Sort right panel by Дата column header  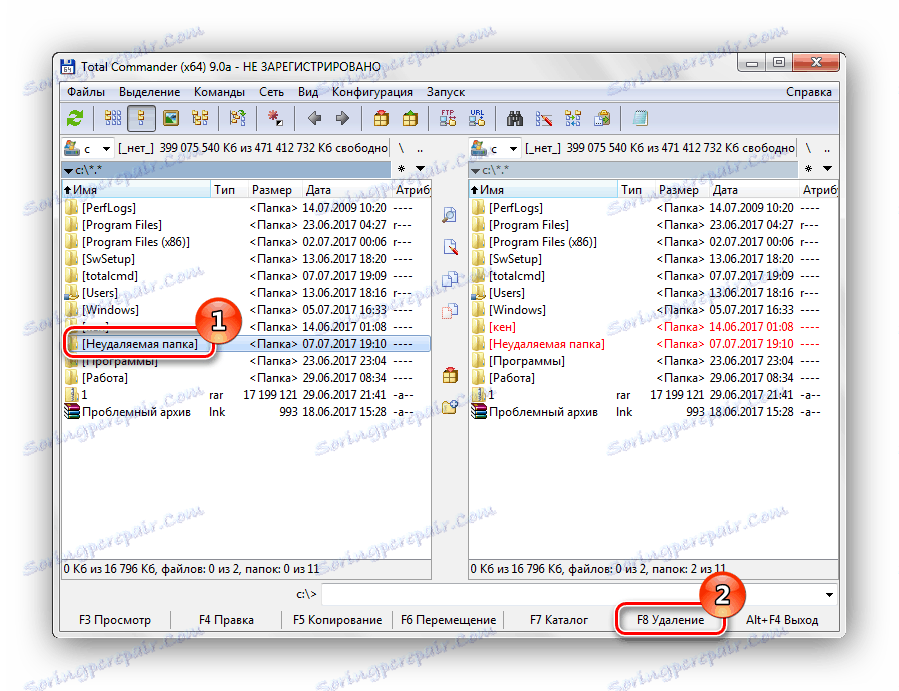coord(753,190)
